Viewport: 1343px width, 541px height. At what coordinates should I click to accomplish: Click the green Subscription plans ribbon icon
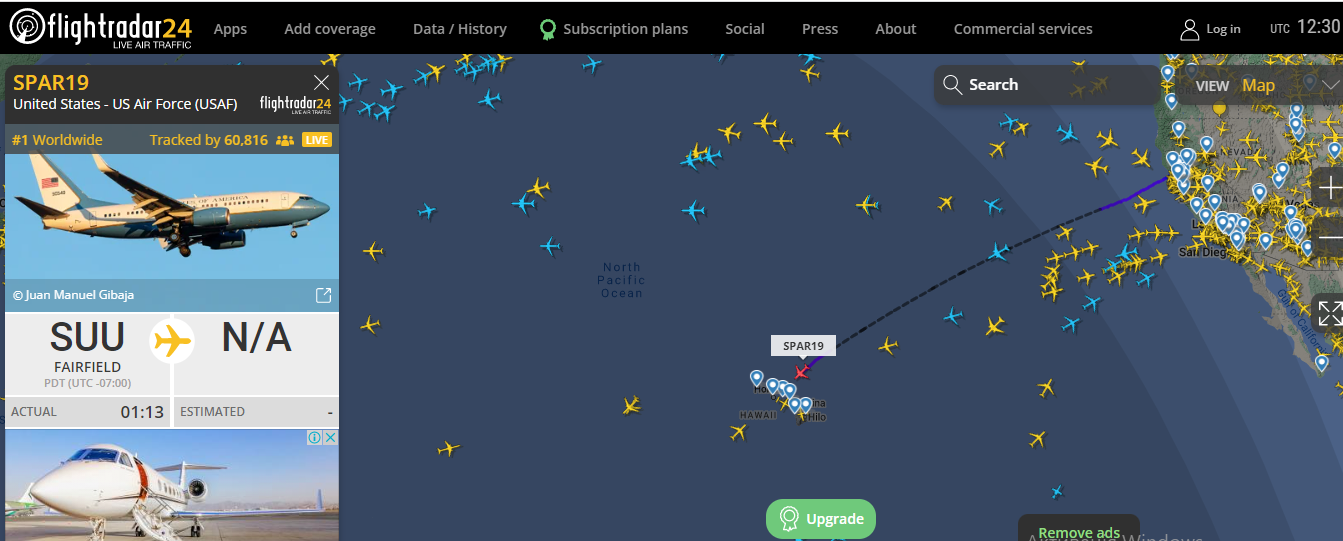547,29
